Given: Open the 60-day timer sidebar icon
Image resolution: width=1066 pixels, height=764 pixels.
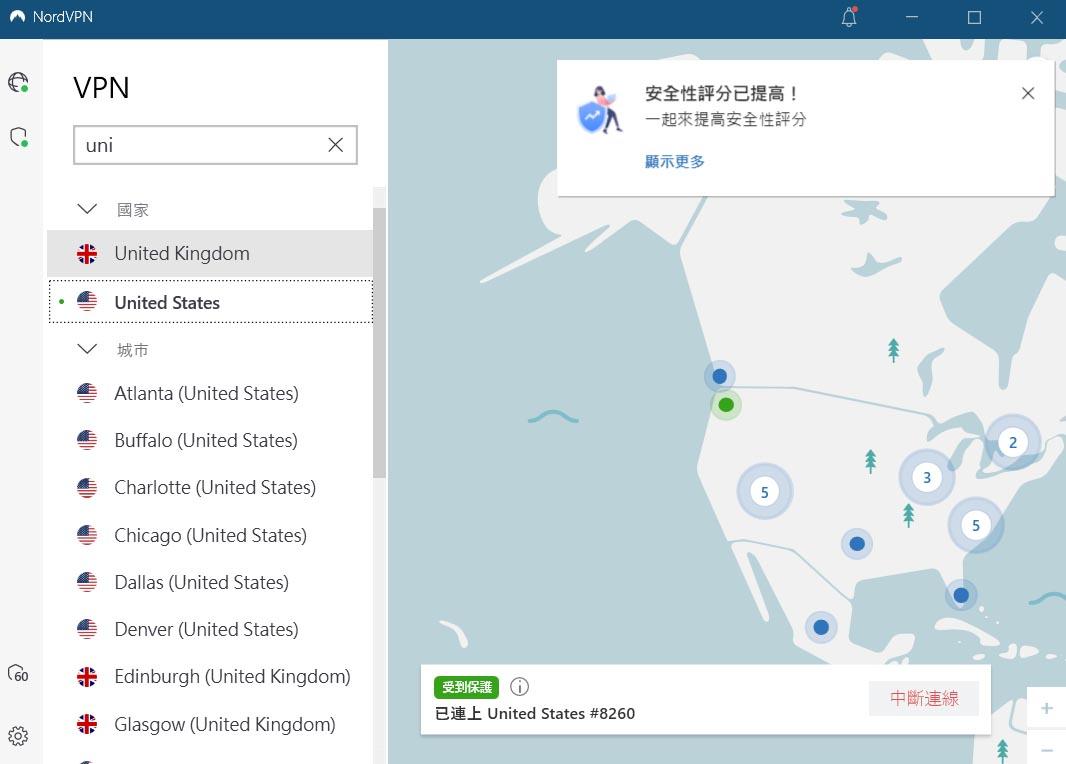Looking at the screenshot, I should coord(18,673).
